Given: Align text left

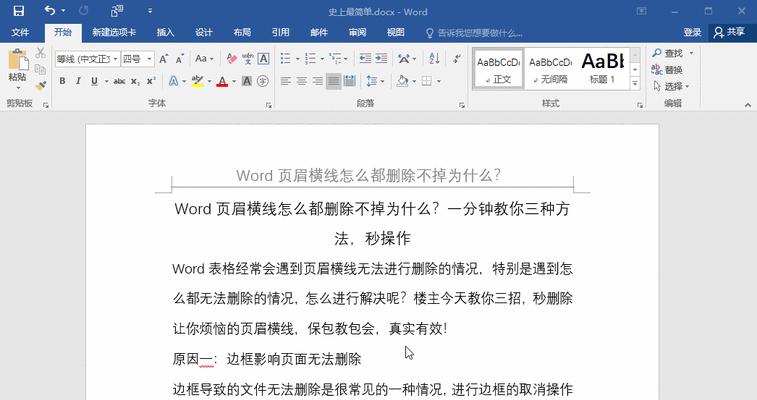Looking at the screenshot, I should pyautogui.click(x=286, y=81).
